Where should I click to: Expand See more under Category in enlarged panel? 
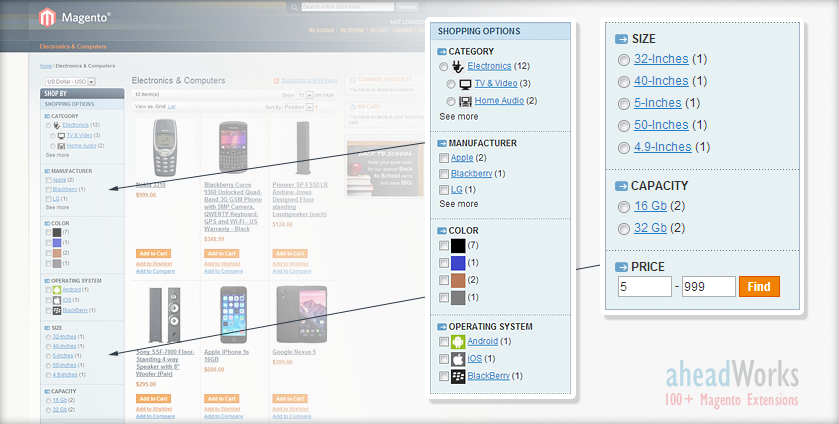(x=459, y=117)
